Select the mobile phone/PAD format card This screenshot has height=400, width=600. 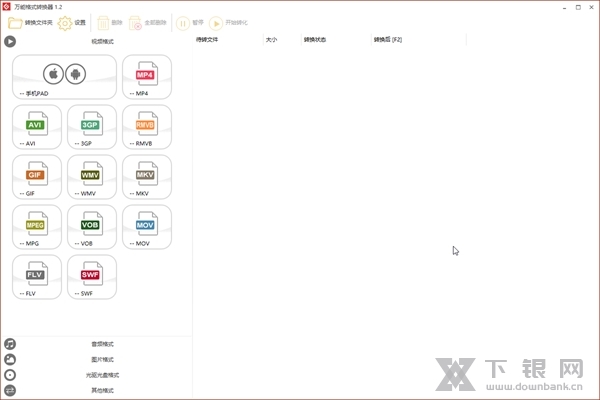[x=64, y=77]
